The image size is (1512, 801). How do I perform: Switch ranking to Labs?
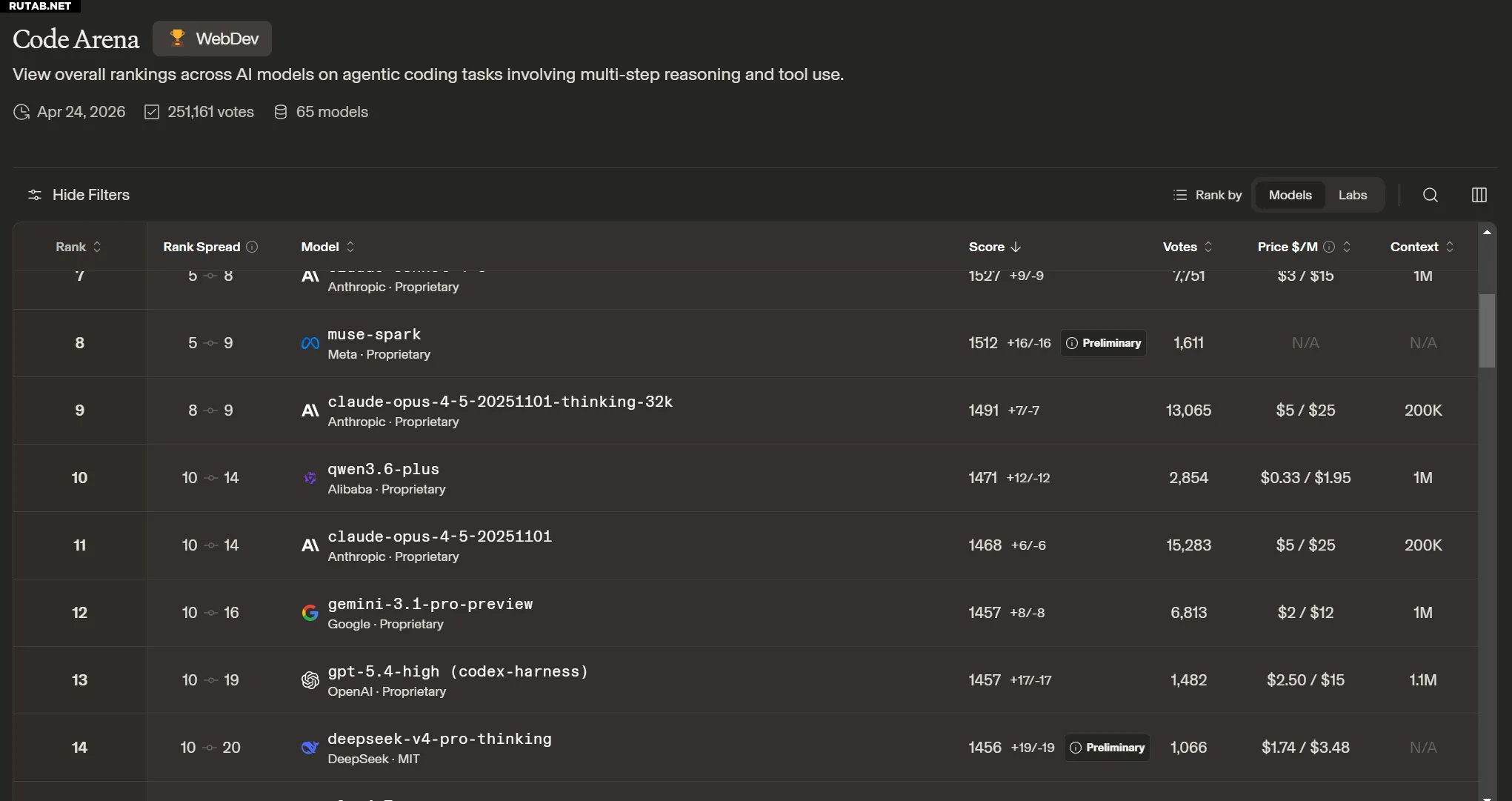(1352, 195)
